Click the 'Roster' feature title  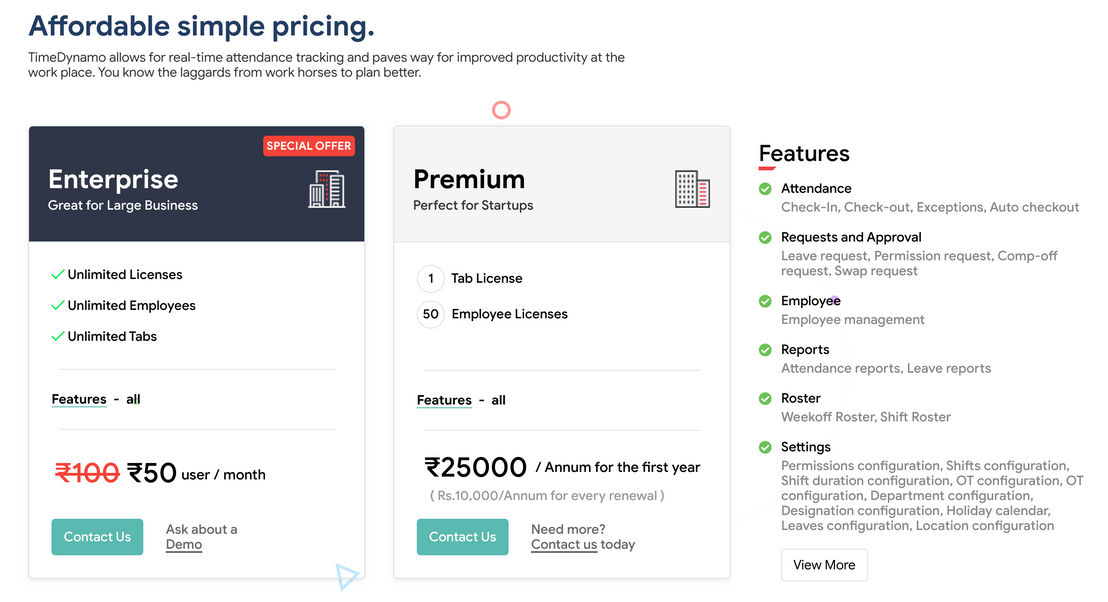[x=801, y=399]
